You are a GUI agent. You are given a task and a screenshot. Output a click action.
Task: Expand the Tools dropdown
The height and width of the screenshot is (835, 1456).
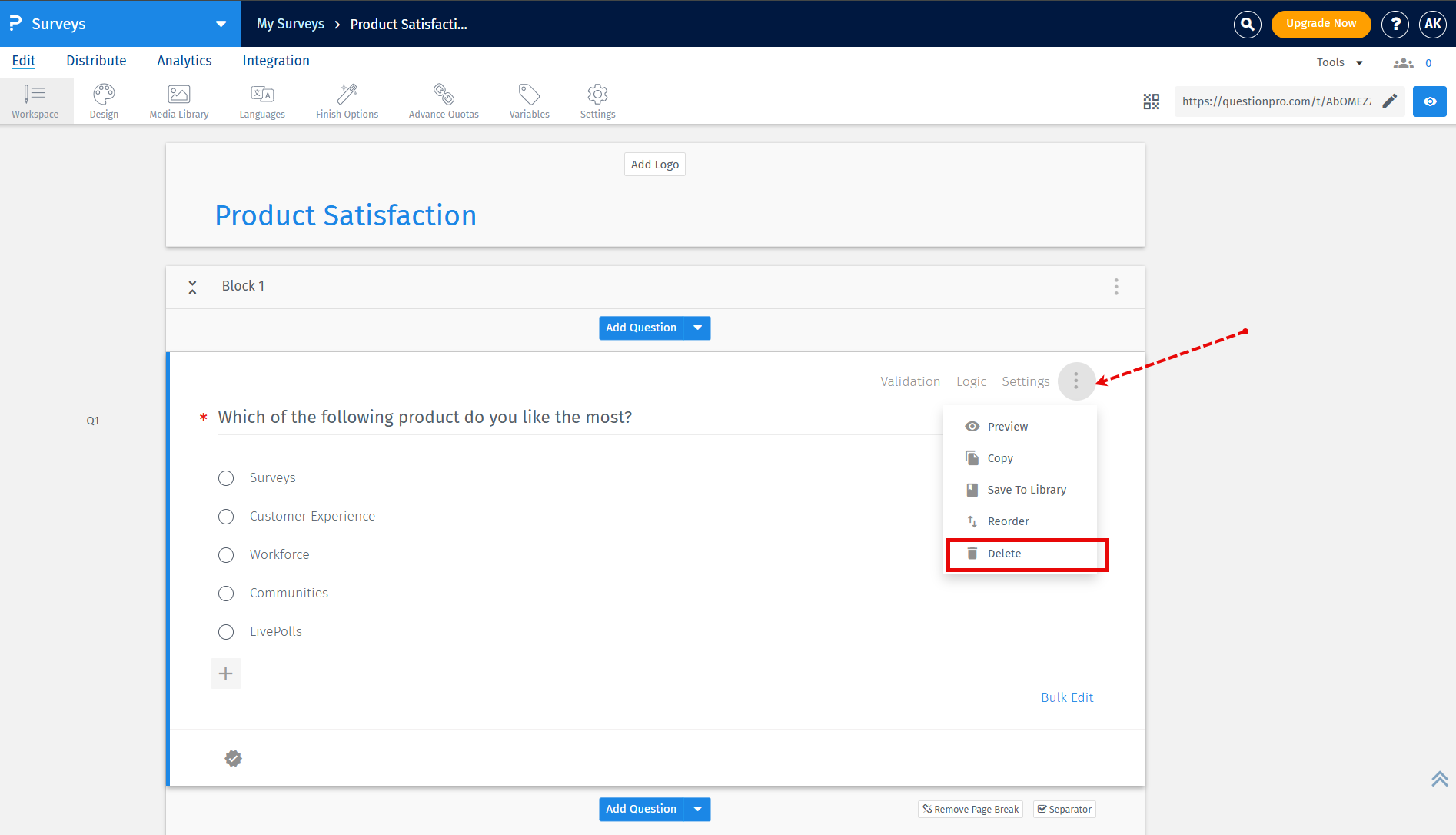[1339, 62]
